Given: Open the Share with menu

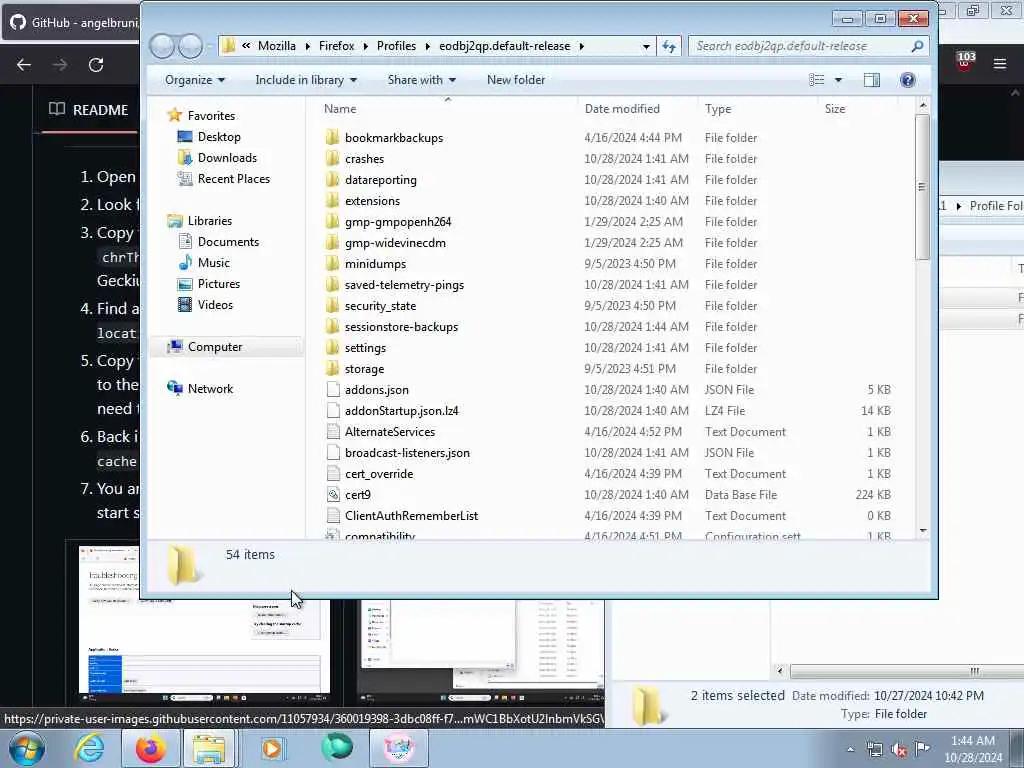Looking at the screenshot, I should tap(421, 80).
